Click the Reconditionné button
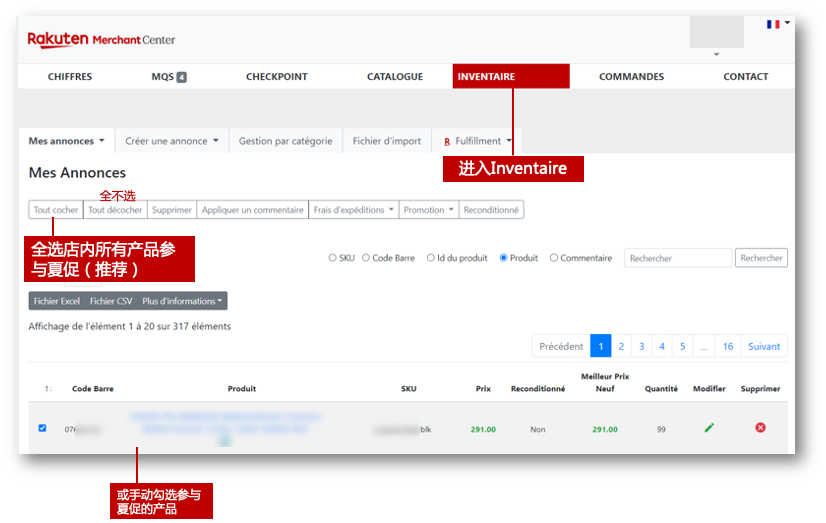The width and height of the screenshot is (826, 523). click(x=491, y=210)
